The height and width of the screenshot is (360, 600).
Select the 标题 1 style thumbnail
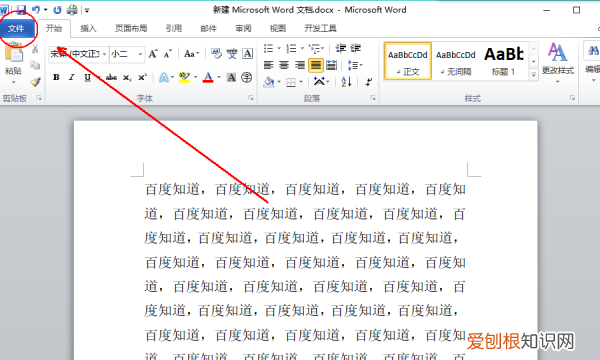(504, 61)
